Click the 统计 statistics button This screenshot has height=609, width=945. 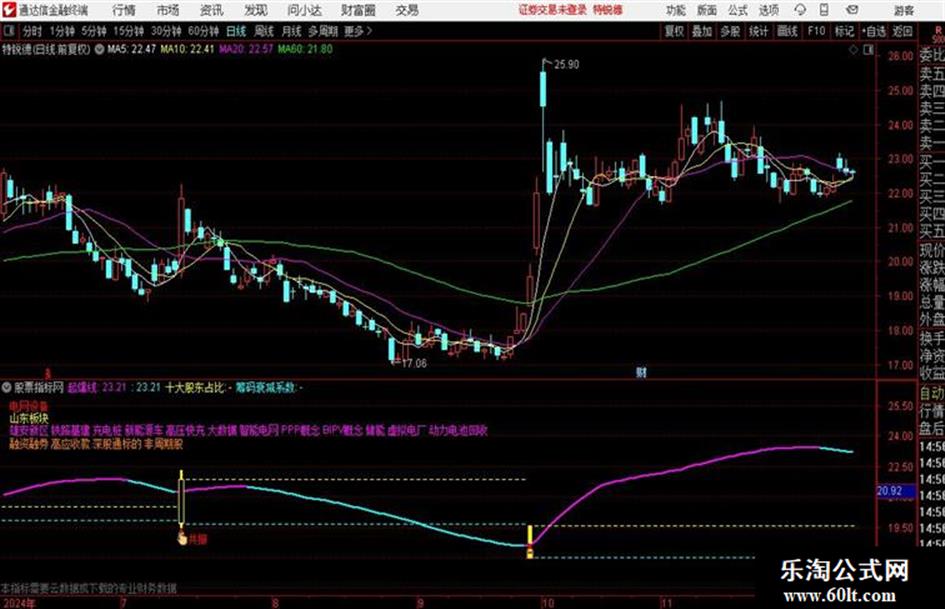(758, 31)
